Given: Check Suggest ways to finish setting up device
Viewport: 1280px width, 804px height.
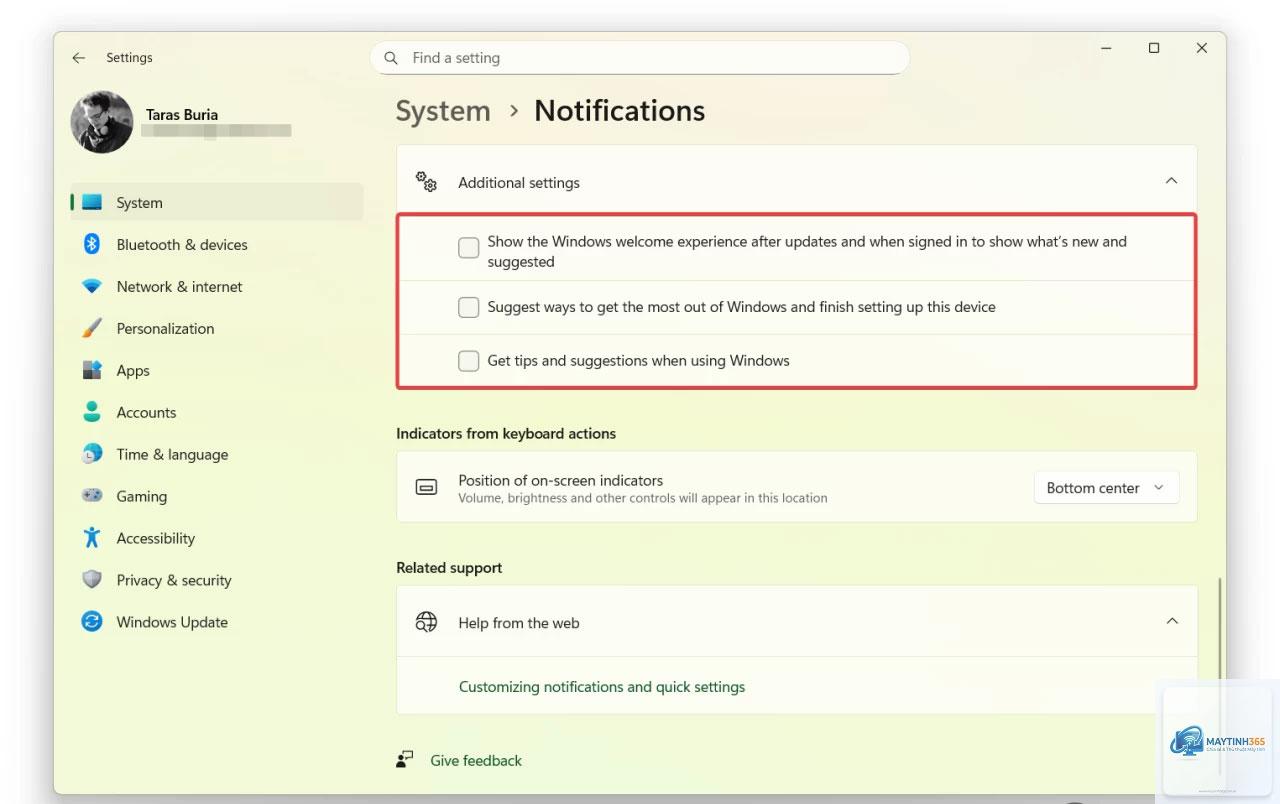Looking at the screenshot, I should pos(468,307).
